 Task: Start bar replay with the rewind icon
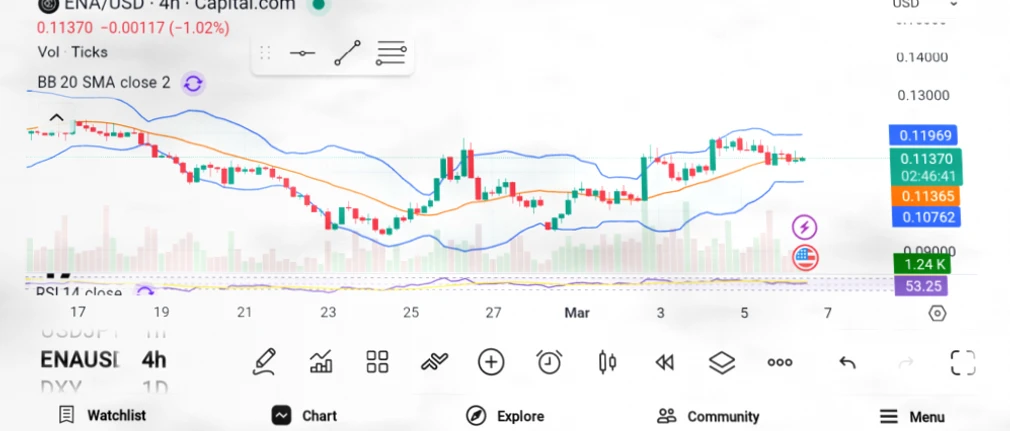[x=664, y=362]
